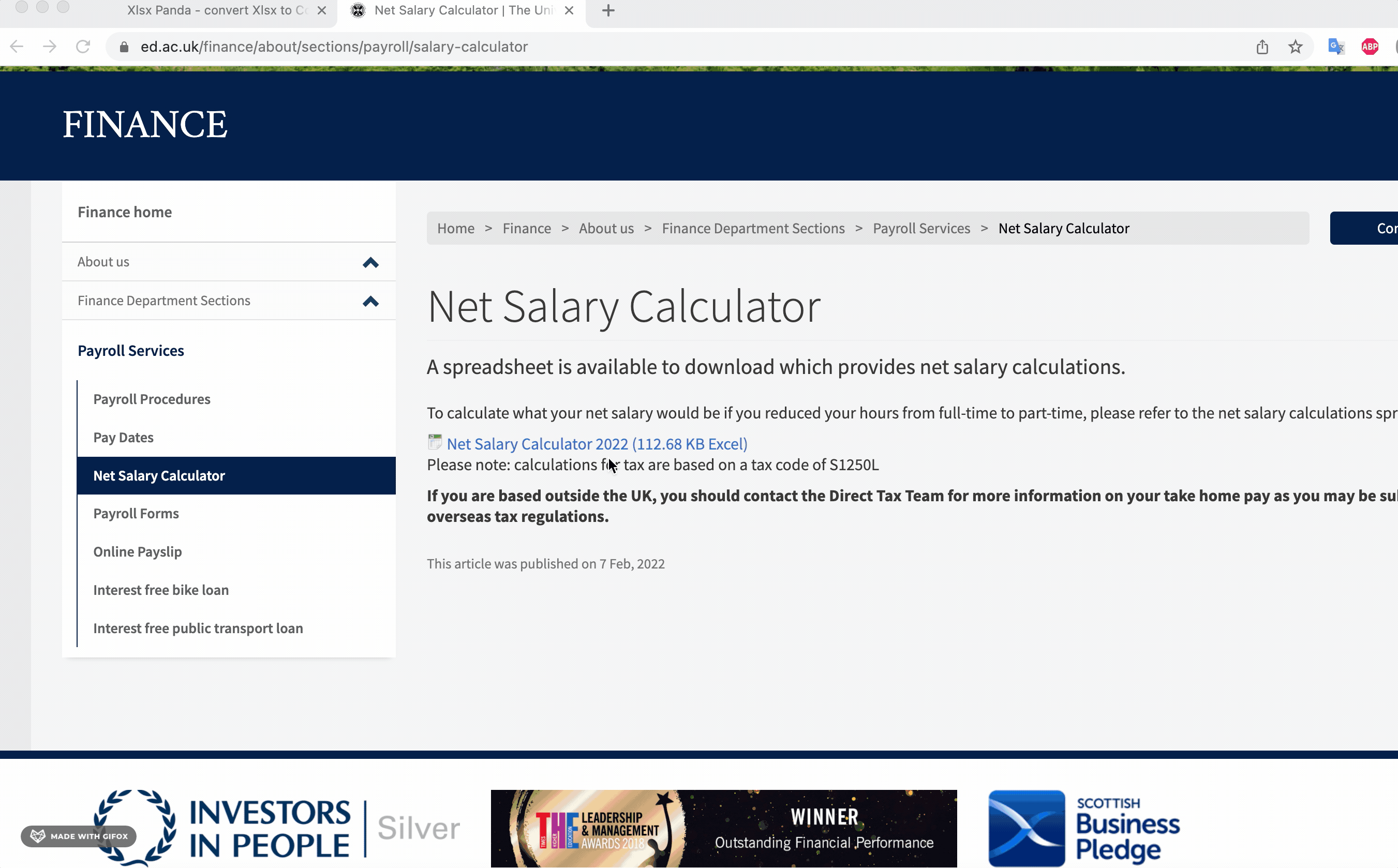
Task: Open Payroll Forms in sidebar
Action: pos(136,513)
